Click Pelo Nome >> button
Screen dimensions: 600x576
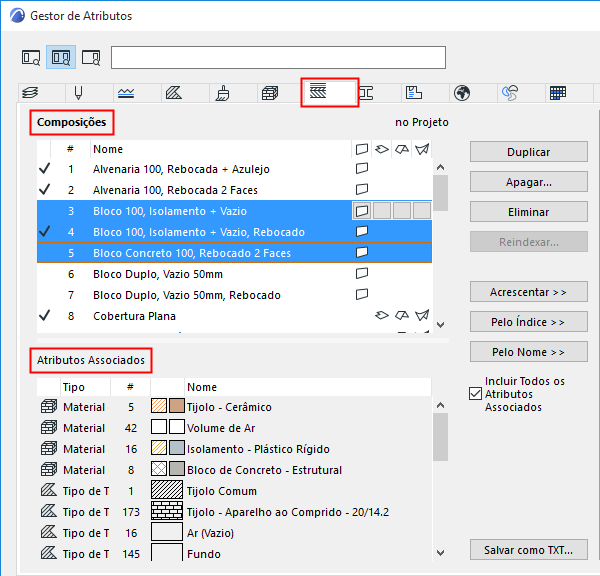528,352
